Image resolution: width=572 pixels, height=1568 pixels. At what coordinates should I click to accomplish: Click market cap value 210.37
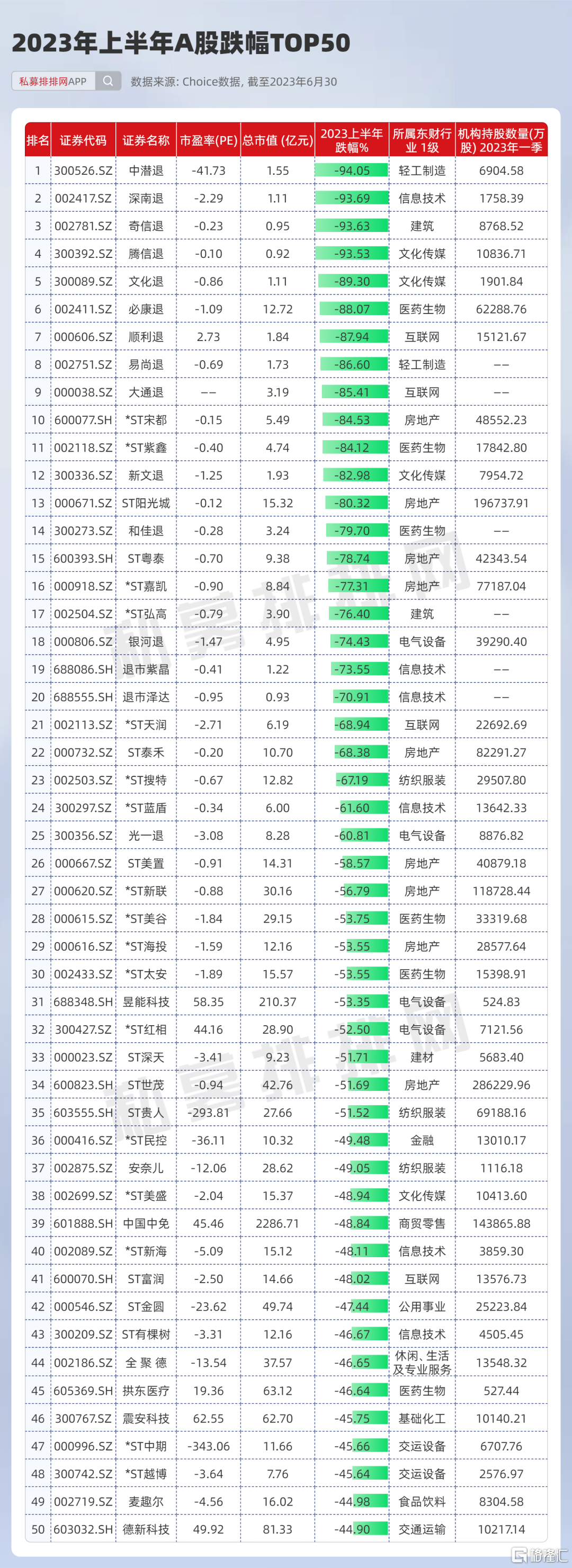pos(278,1001)
